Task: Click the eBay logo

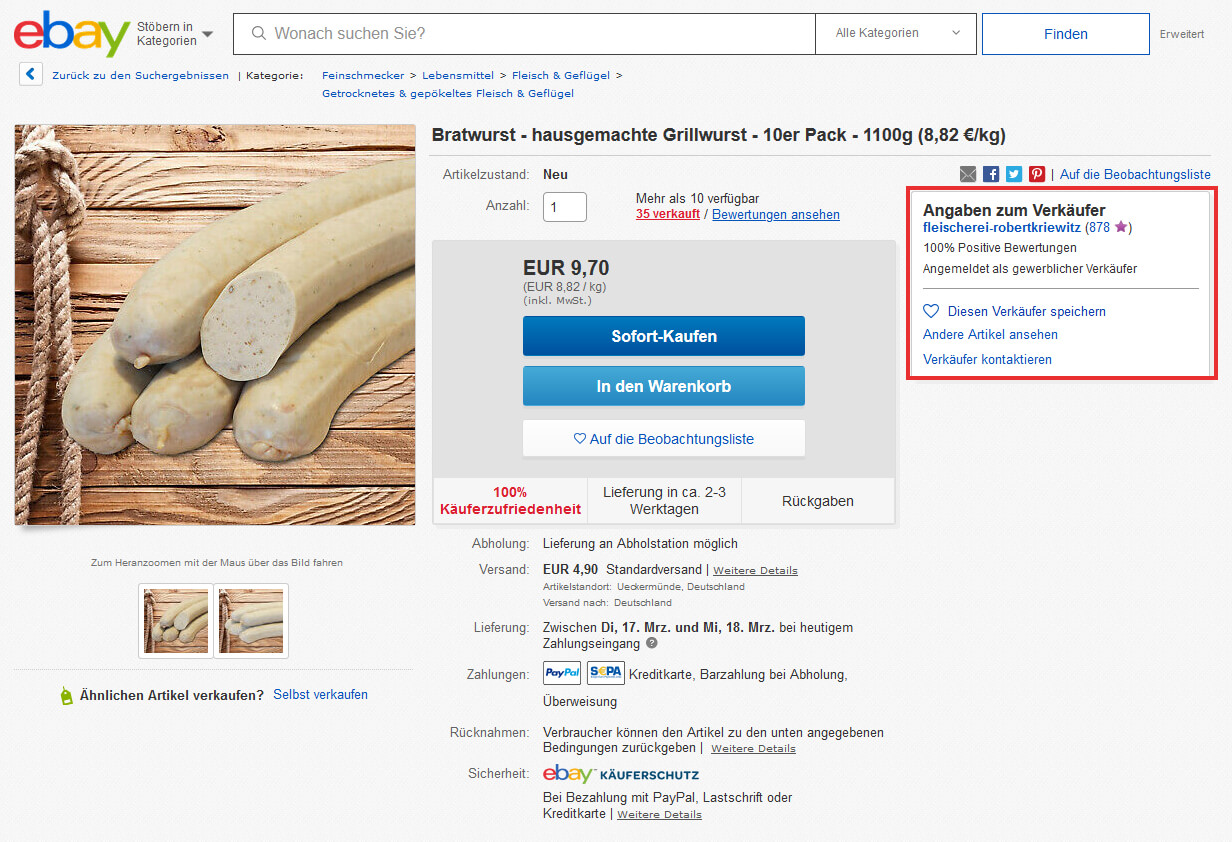Action: [x=72, y=34]
